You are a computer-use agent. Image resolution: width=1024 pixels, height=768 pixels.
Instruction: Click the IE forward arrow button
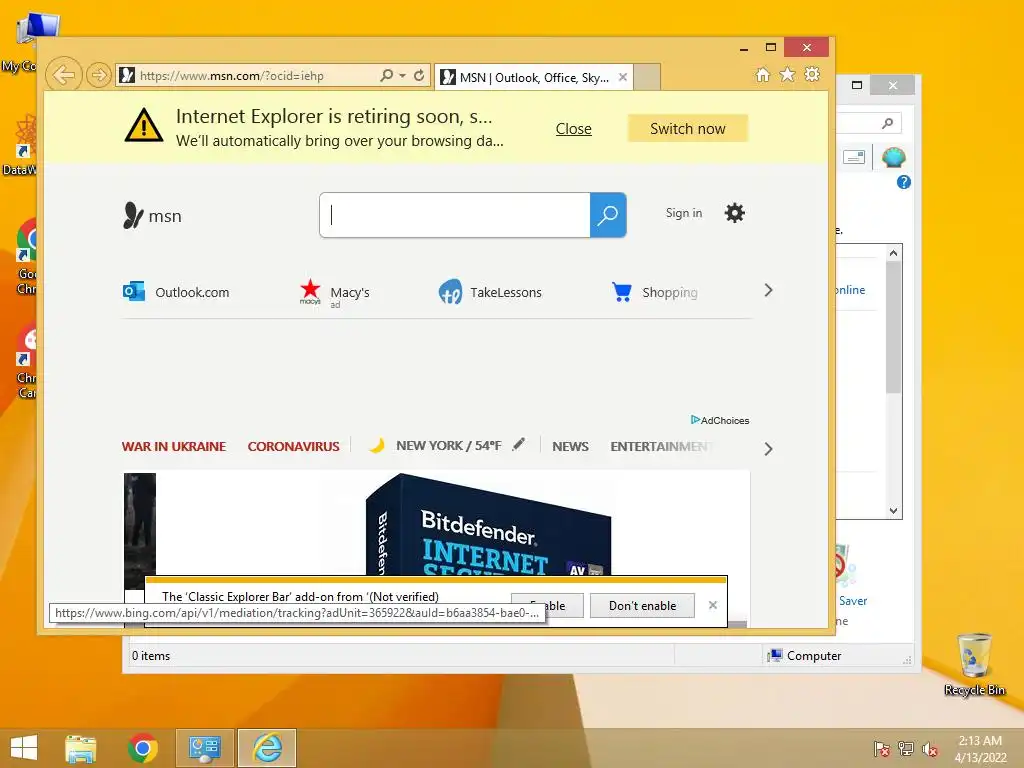[98, 75]
